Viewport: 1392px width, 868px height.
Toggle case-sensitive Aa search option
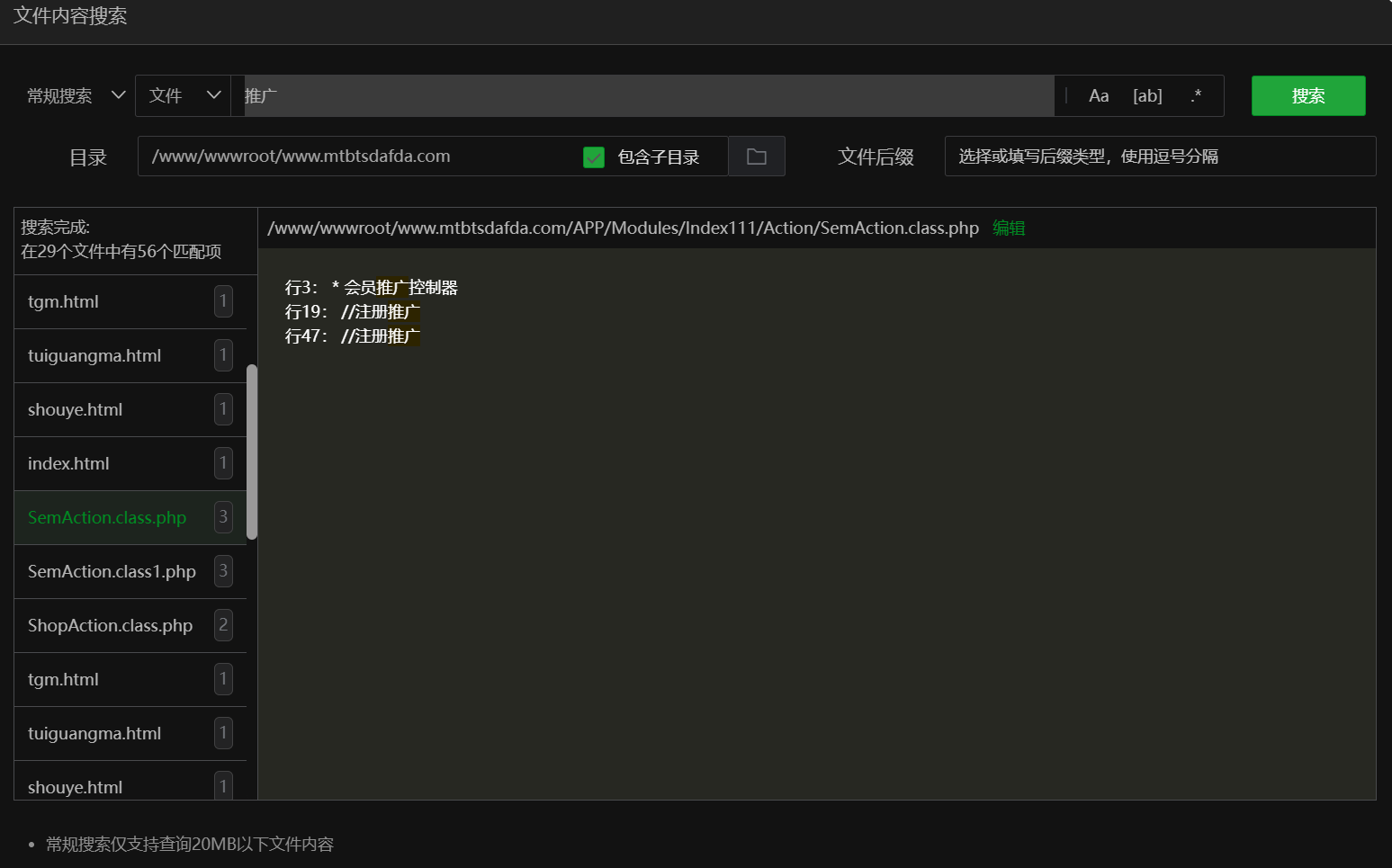click(x=1098, y=96)
